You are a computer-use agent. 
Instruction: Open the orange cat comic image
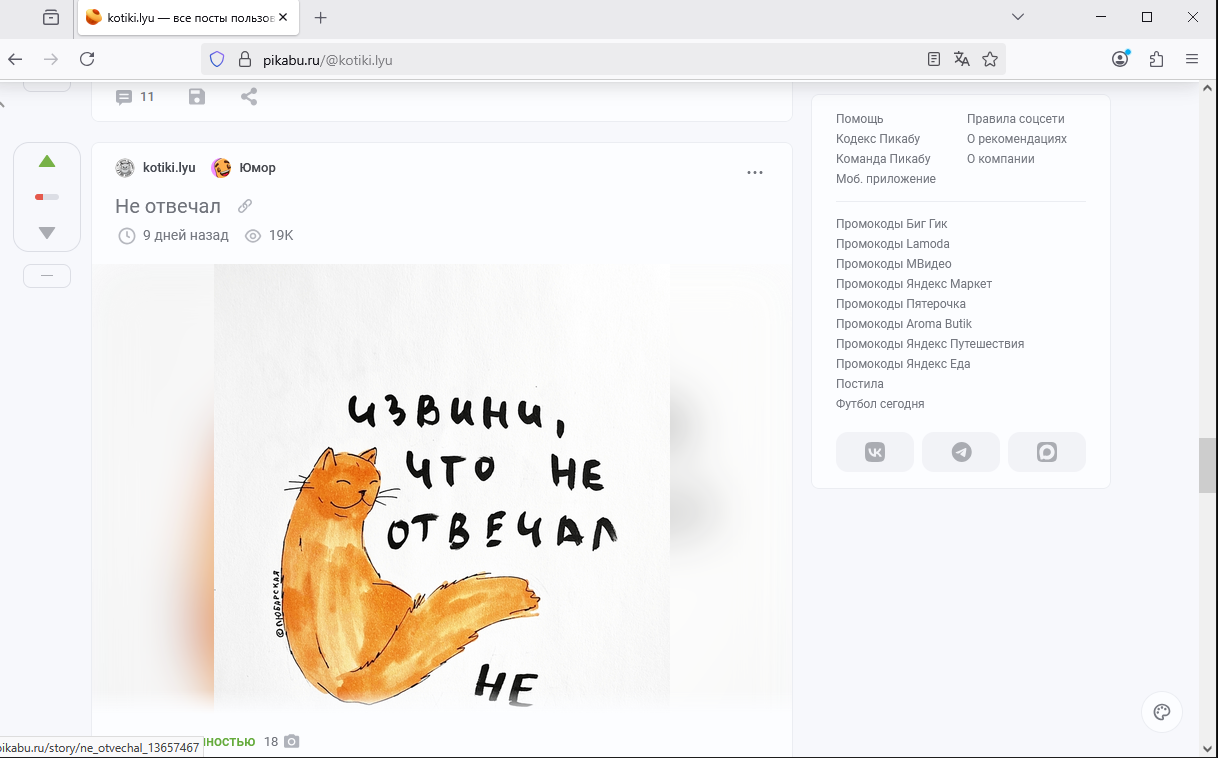[x=442, y=488]
